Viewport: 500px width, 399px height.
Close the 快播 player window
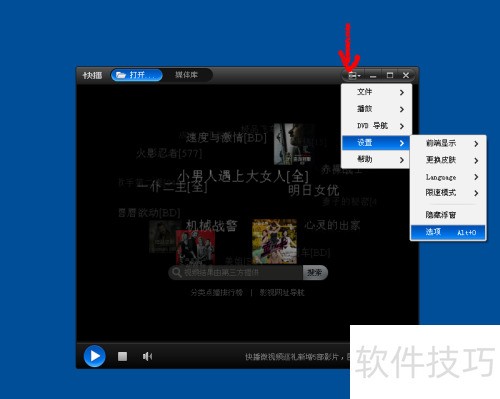(406, 76)
